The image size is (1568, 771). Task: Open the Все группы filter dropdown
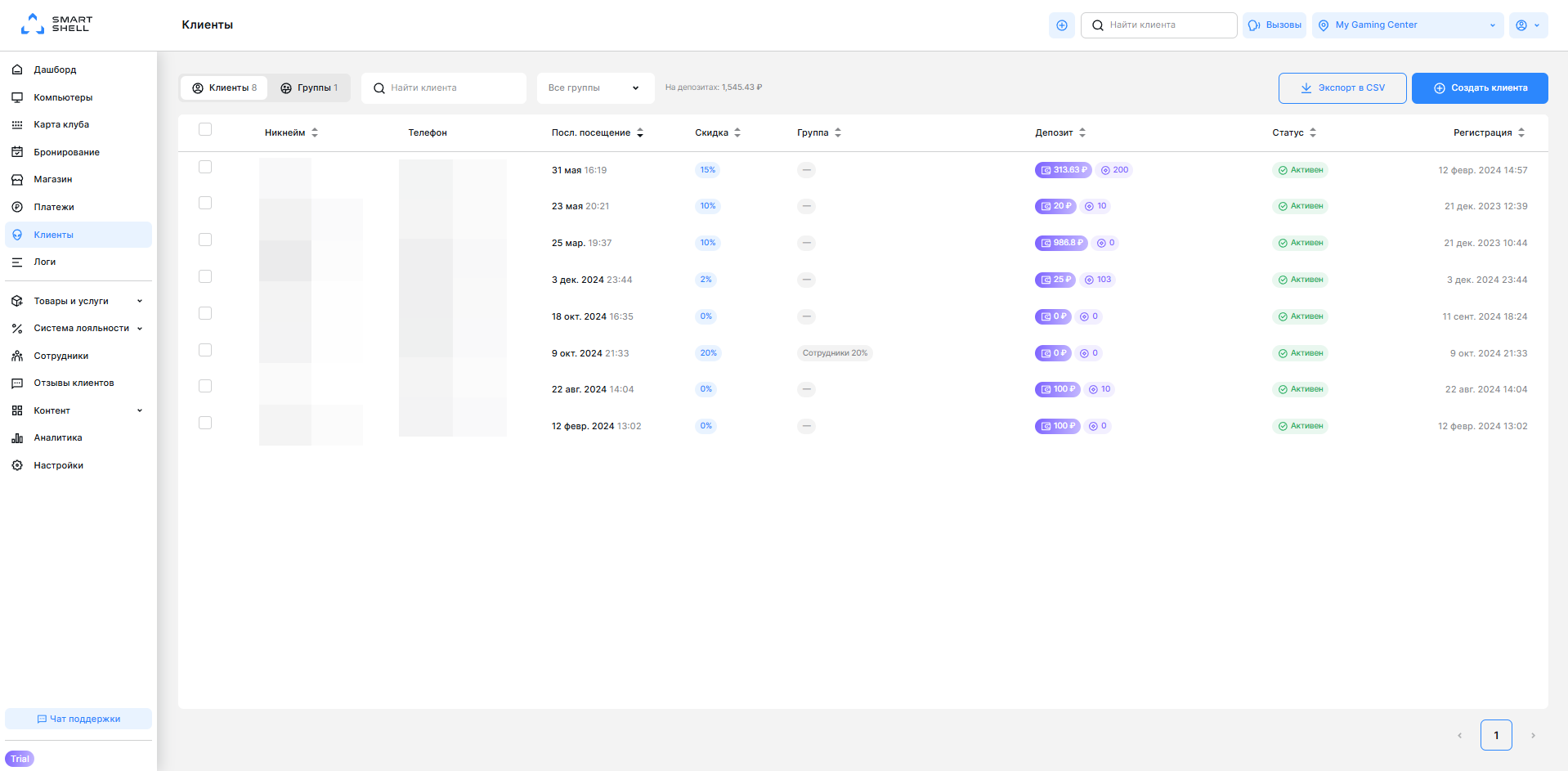tap(595, 88)
